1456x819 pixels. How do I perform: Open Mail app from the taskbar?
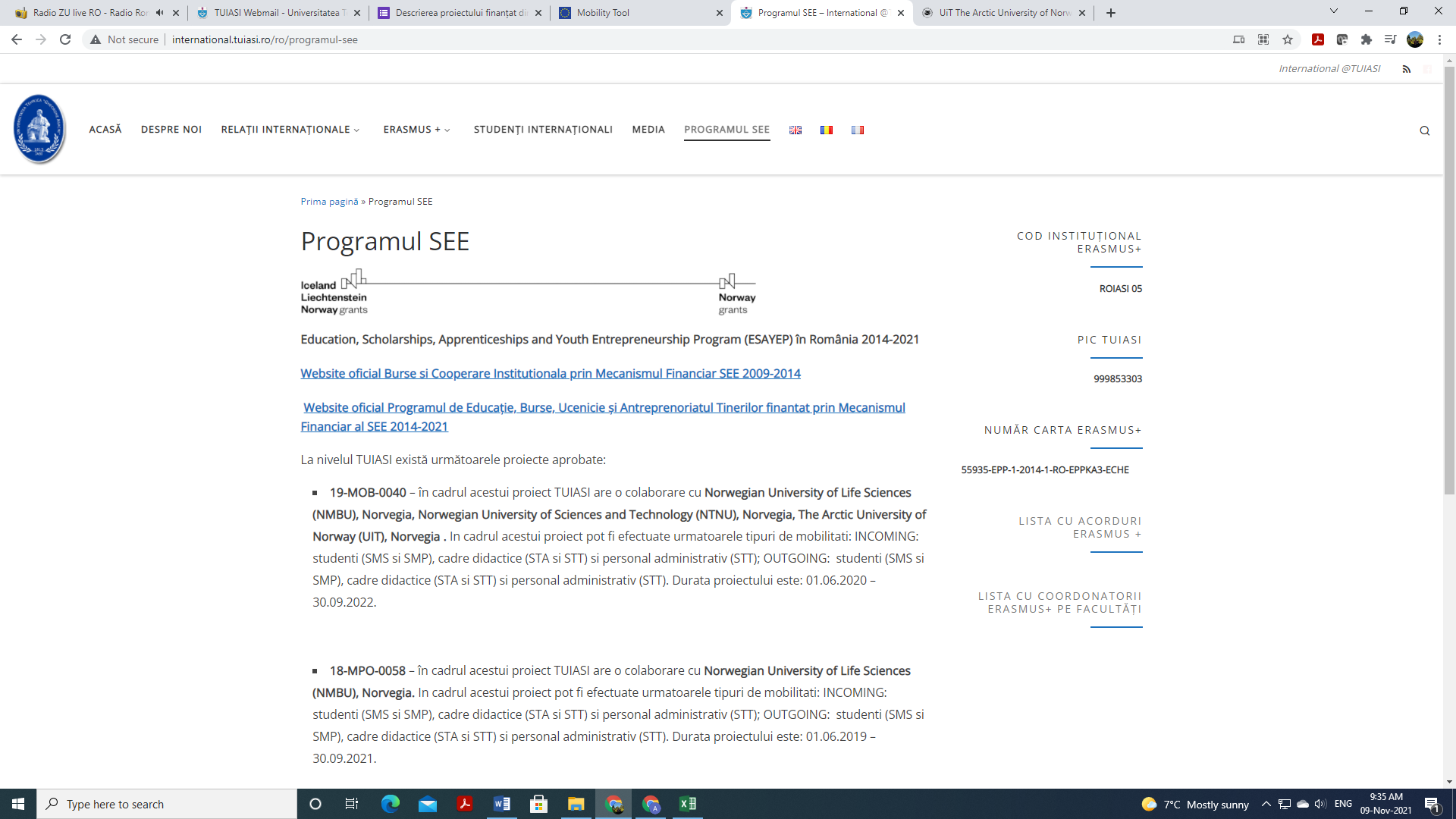[428, 804]
